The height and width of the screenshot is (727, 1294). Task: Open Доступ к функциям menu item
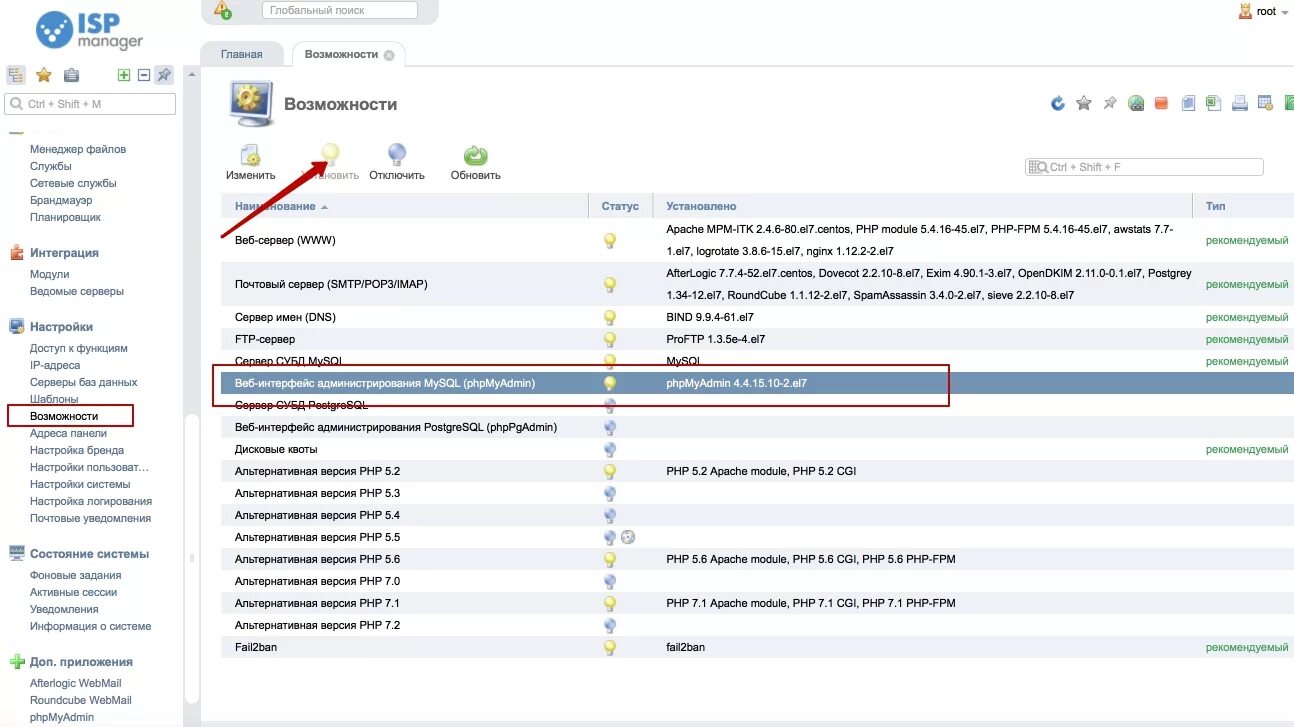click(79, 348)
